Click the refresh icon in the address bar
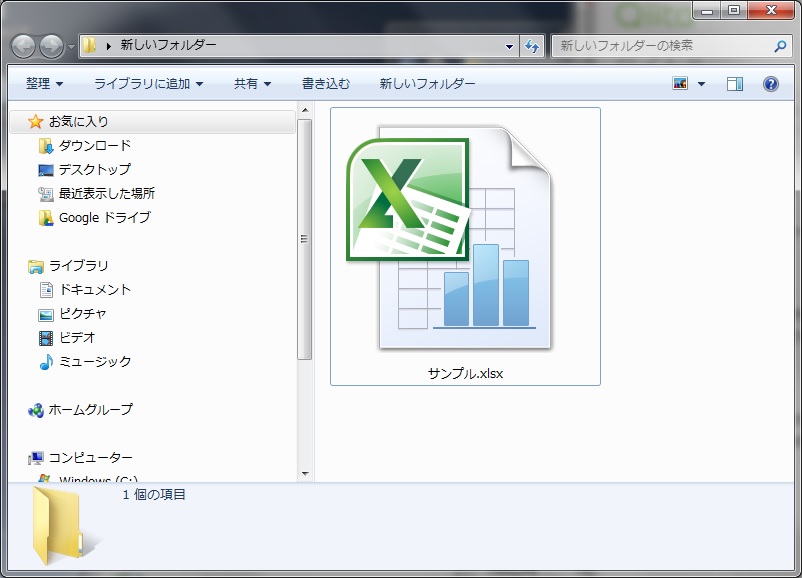802x578 pixels. [x=533, y=46]
